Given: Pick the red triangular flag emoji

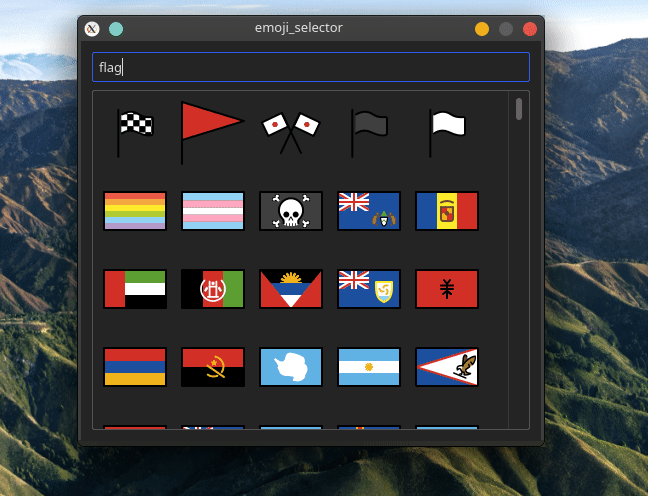Looking at the screenshot, I should (212, 133).
